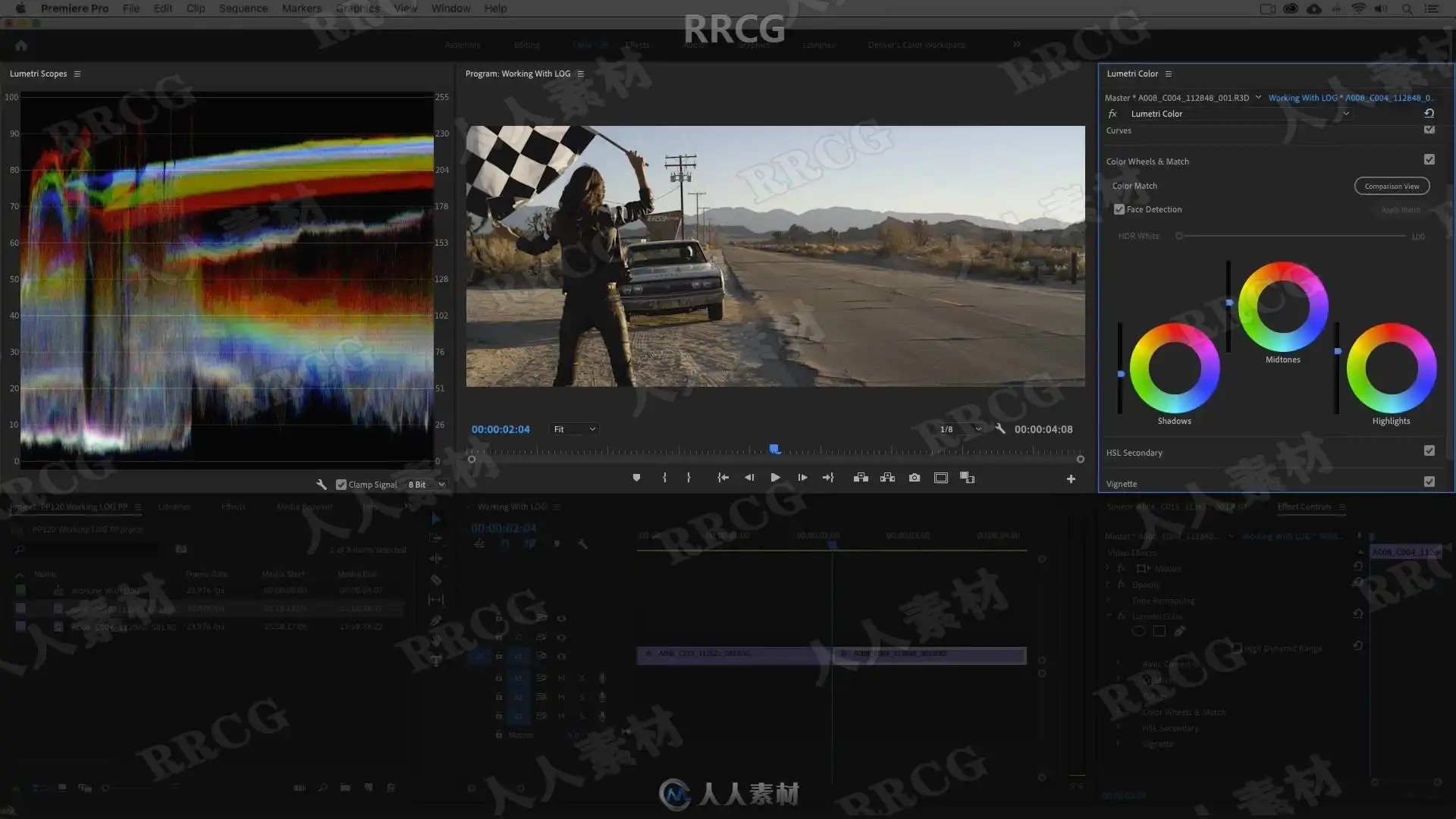Image resolution: width=1456 pixels, height=819 pixels.
Task: Open the Sequence menu
Action: [243, 8]
